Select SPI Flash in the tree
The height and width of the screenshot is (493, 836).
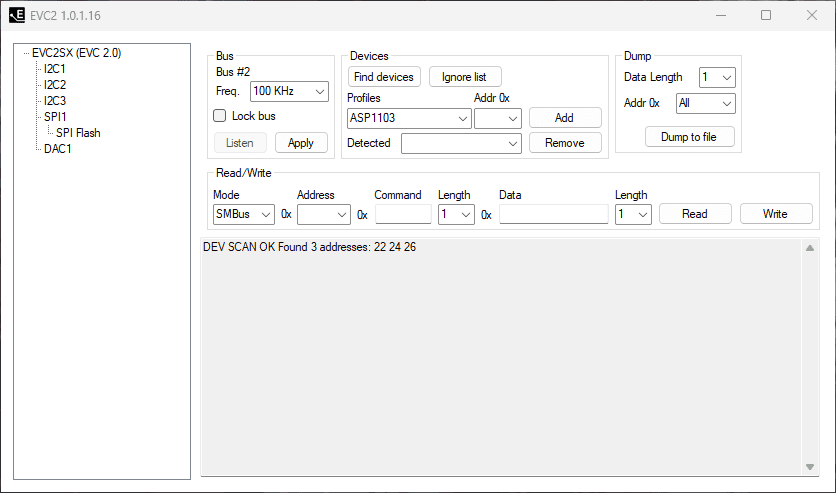pyautogui.click(x=78, y=133)
